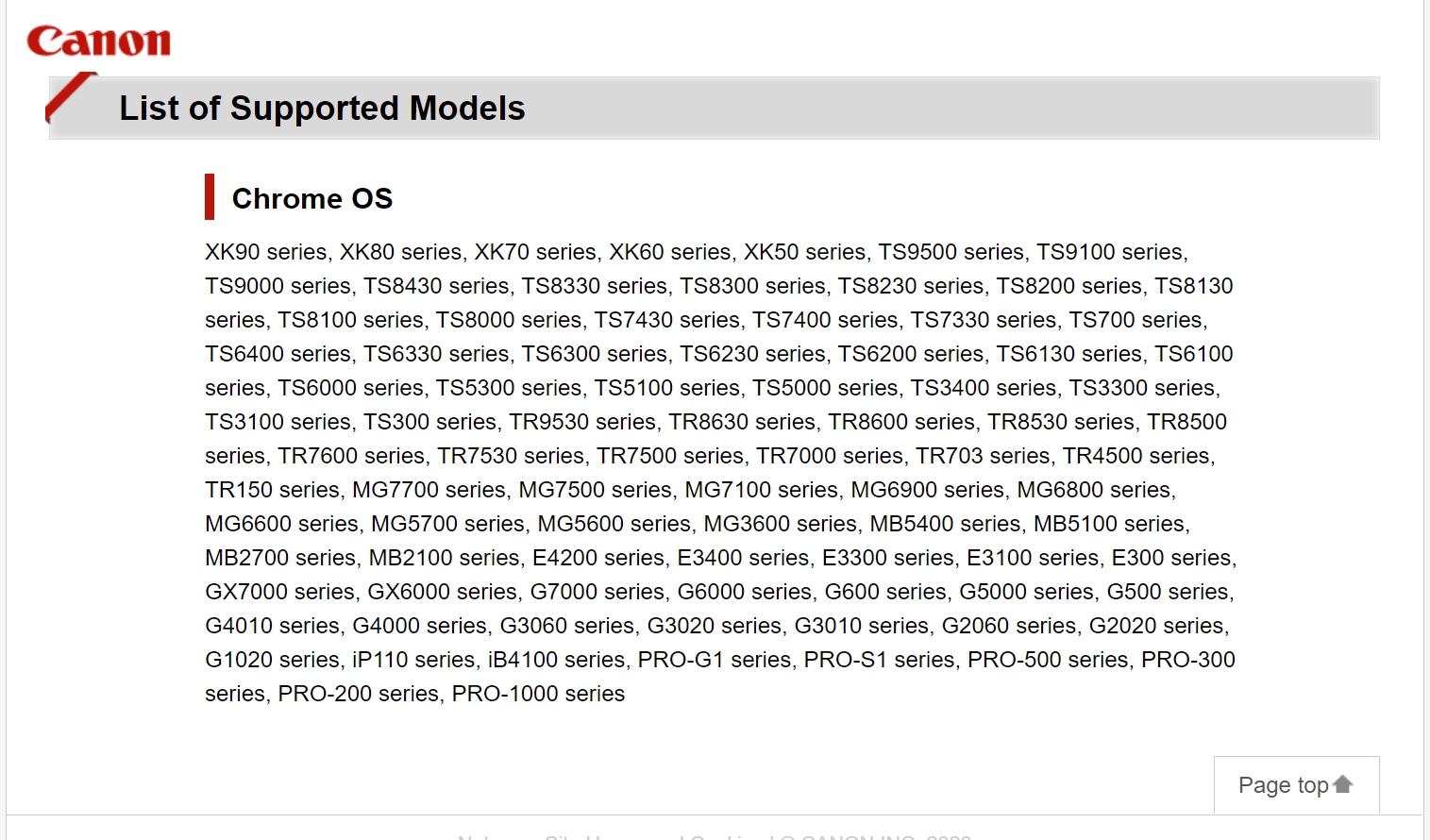
Task: Click the red bar marker beside Chrome OS
Action: [x=210, y=197]
